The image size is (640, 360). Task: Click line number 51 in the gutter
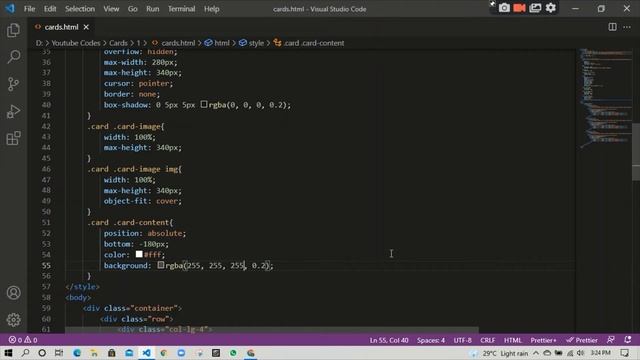point(46,222)
